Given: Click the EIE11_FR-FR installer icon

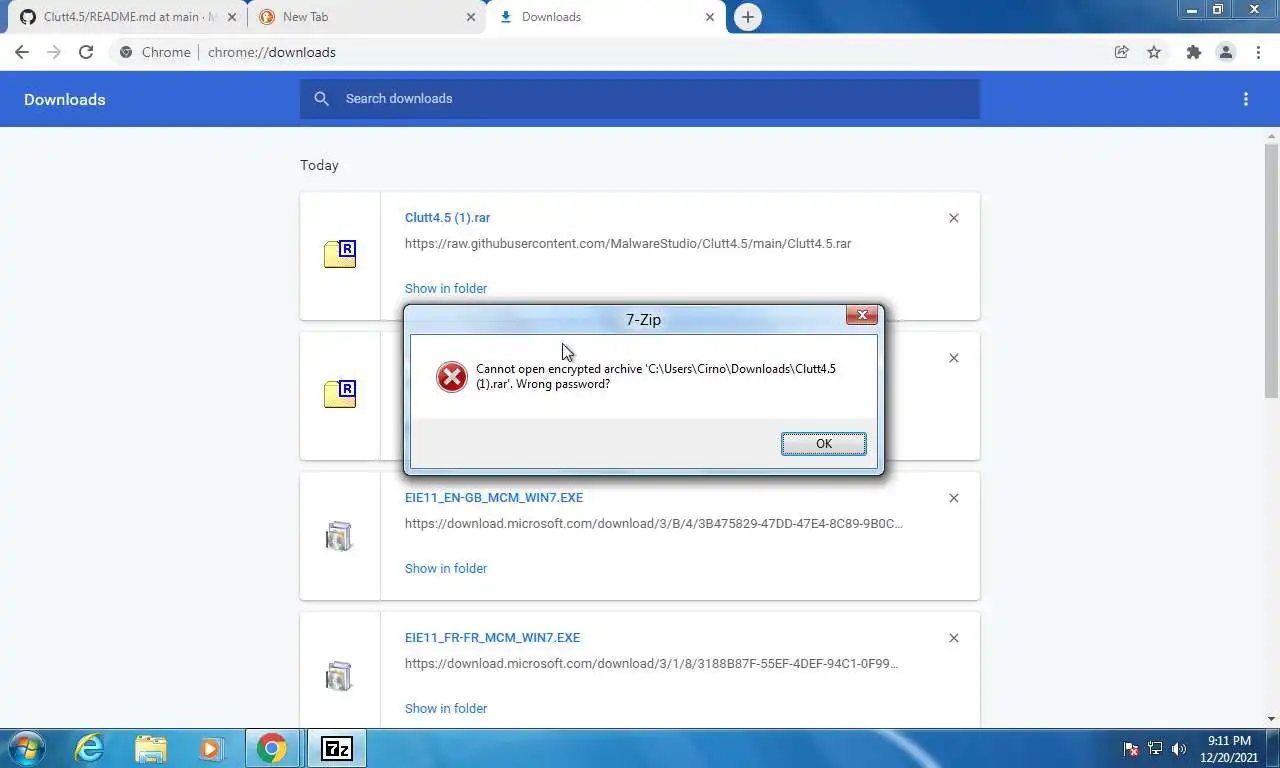Looking at the screenshot, I should pos(340,676).
